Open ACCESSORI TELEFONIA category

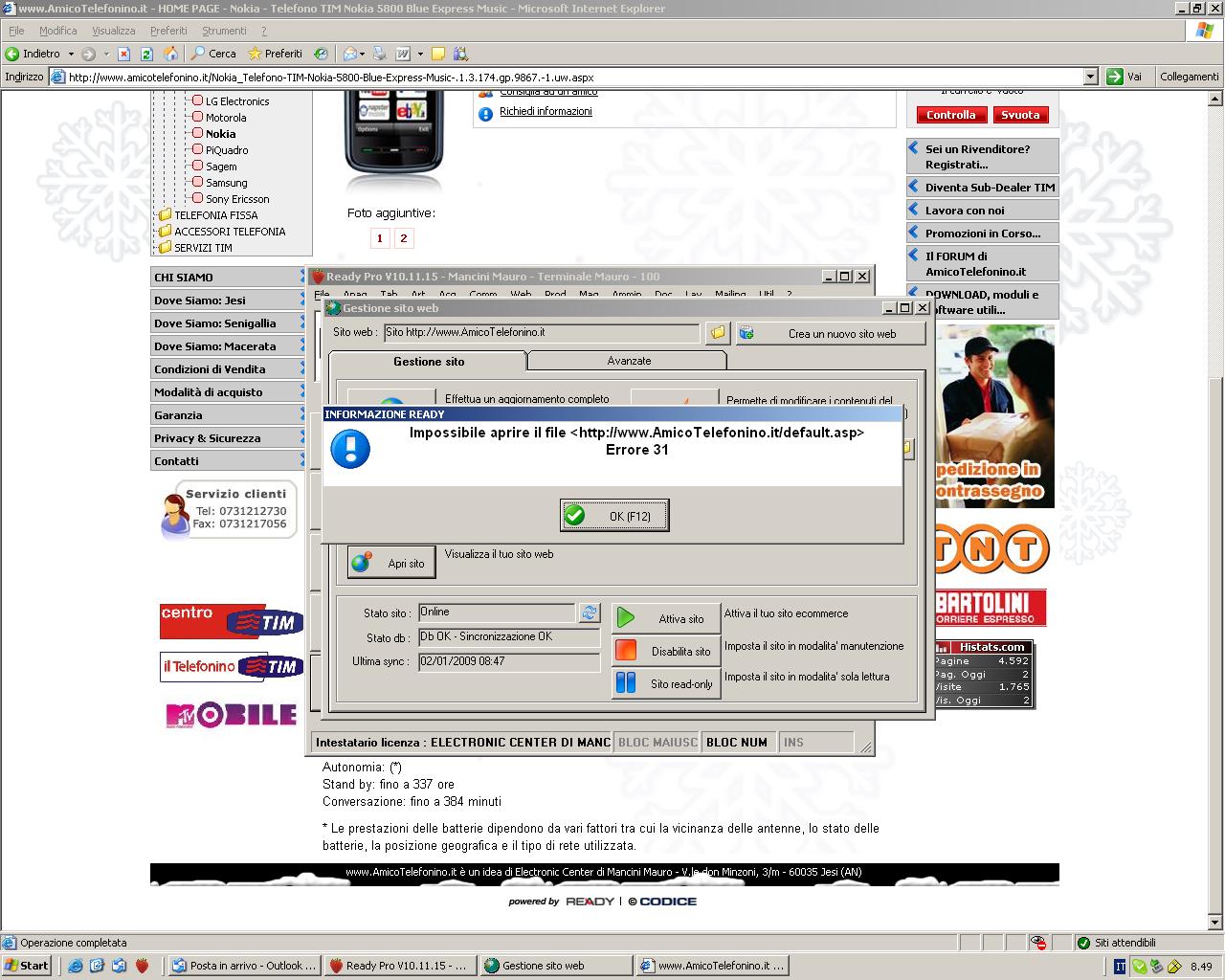pos(230,232)
